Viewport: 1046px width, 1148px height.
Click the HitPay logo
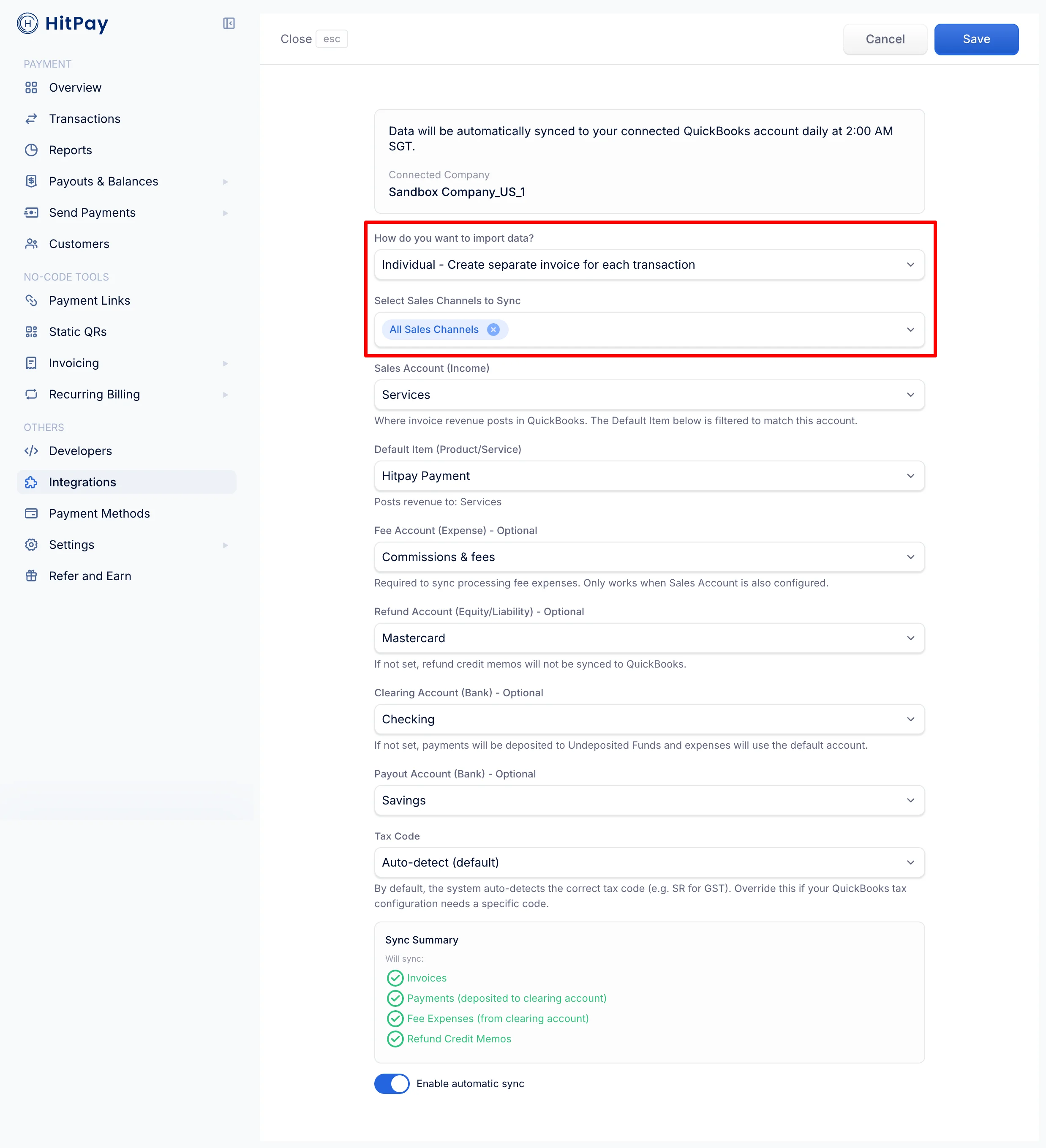63,23
